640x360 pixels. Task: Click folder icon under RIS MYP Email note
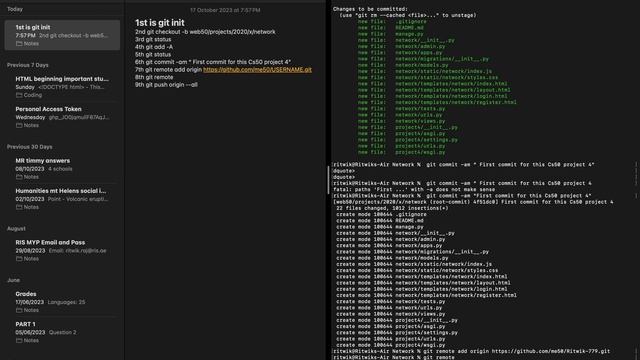point(19,259)
